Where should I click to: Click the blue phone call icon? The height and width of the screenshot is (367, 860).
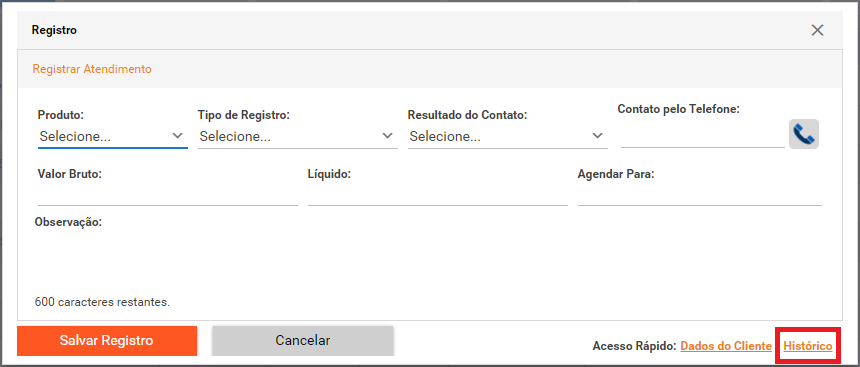pyautogui.click(x=804, y=134)
